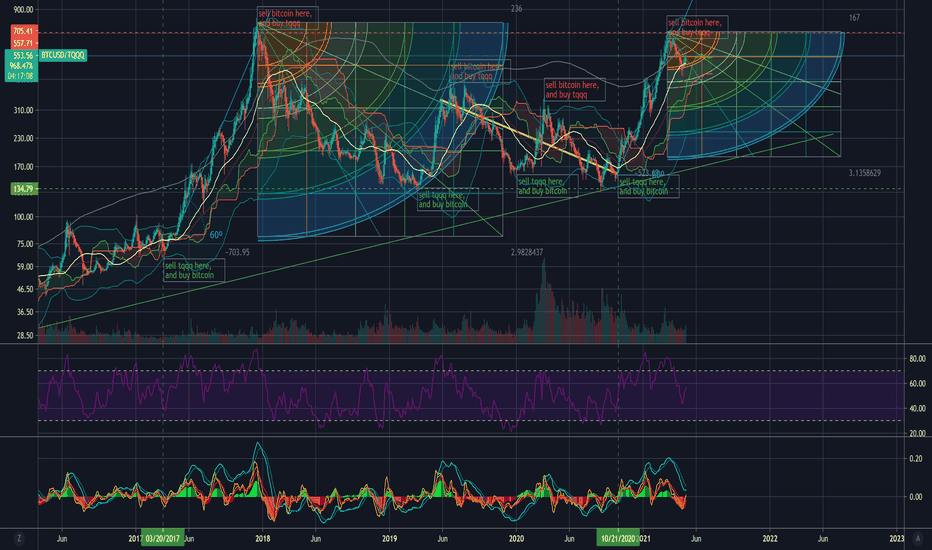Click the 2022 label on the time axis
The image size is (932, 550).
(770, 539)
